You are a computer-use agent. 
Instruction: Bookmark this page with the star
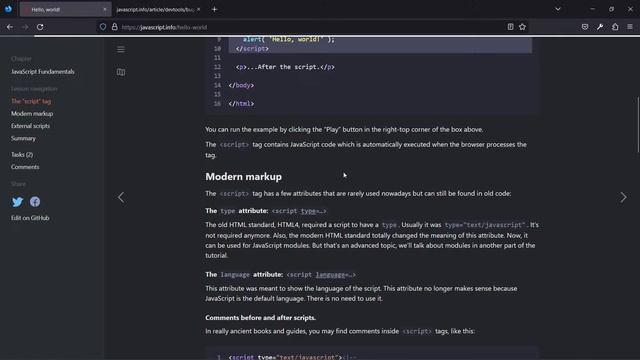click(x=522, y=27)
